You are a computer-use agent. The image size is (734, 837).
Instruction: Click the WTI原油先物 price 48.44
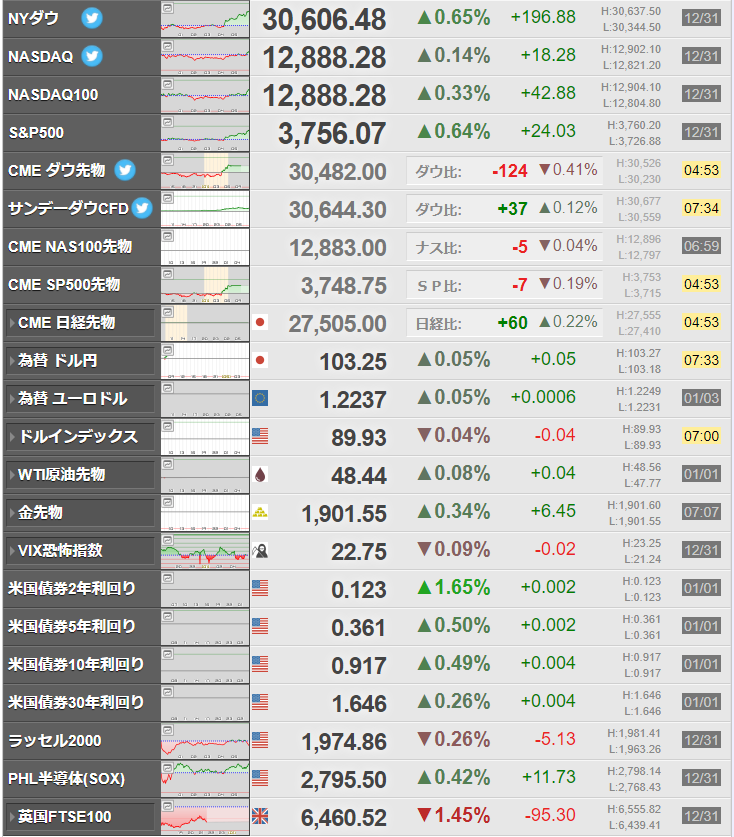click(359, 476)
